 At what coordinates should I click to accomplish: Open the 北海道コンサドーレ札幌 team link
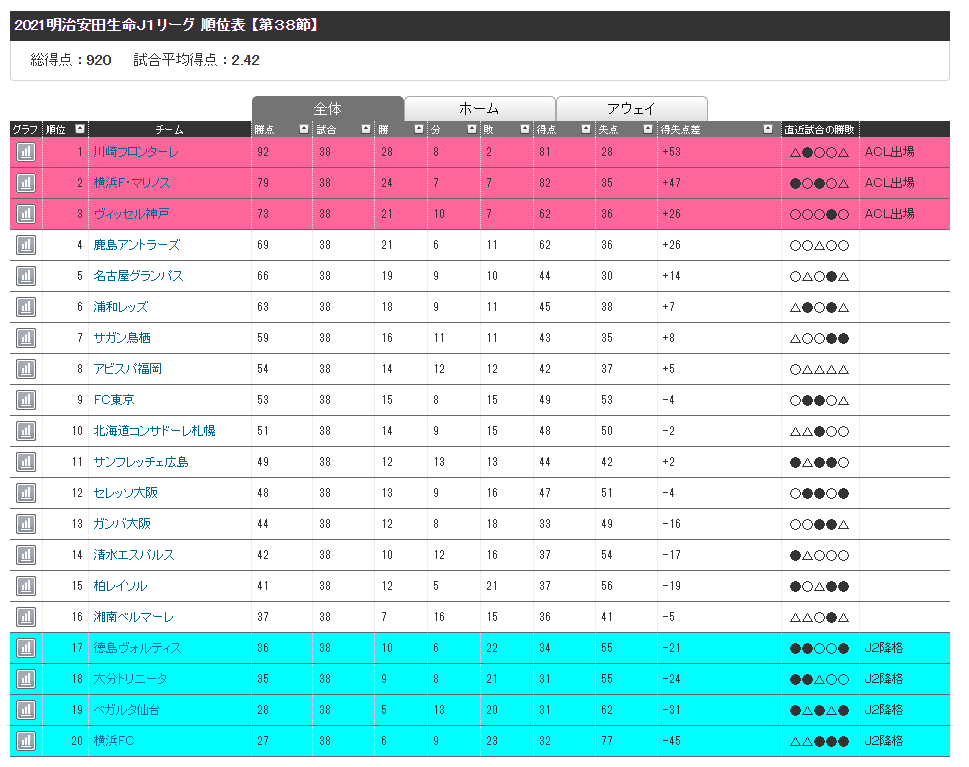coord(154,431)
